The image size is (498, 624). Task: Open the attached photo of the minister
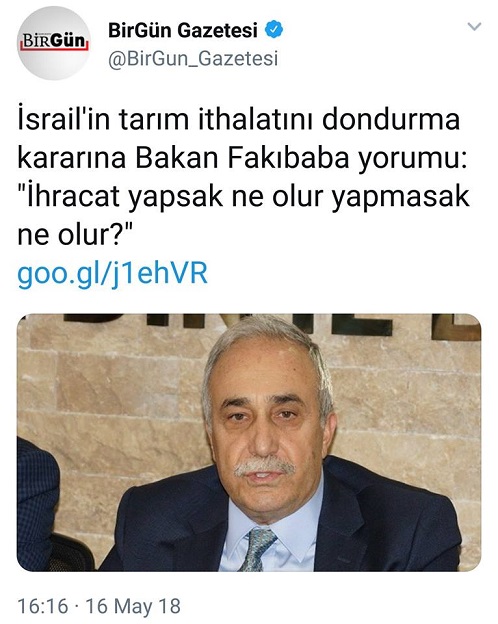[249, 443]
